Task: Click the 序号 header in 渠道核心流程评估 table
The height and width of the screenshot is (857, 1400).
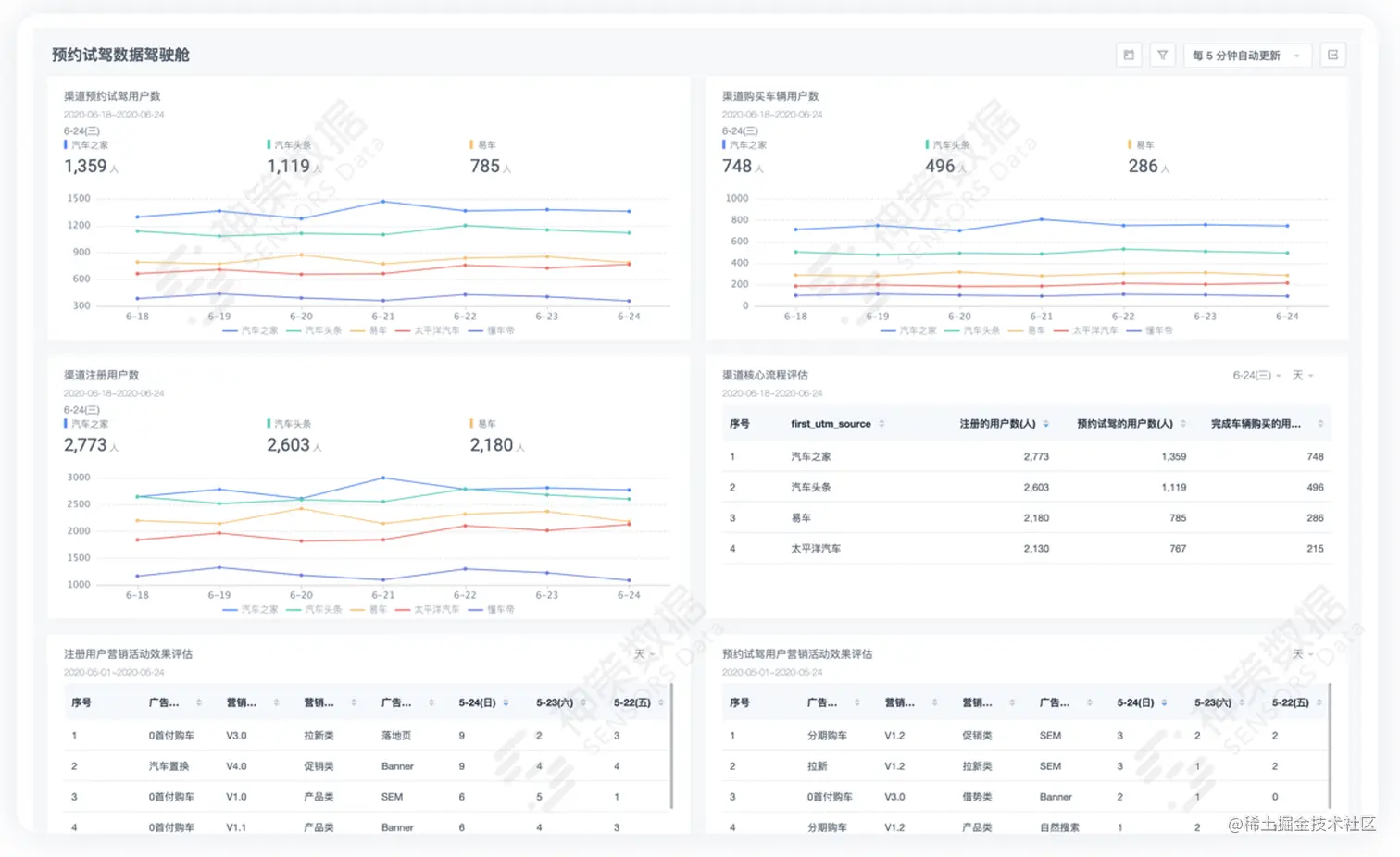Action: tap(739, 424)
